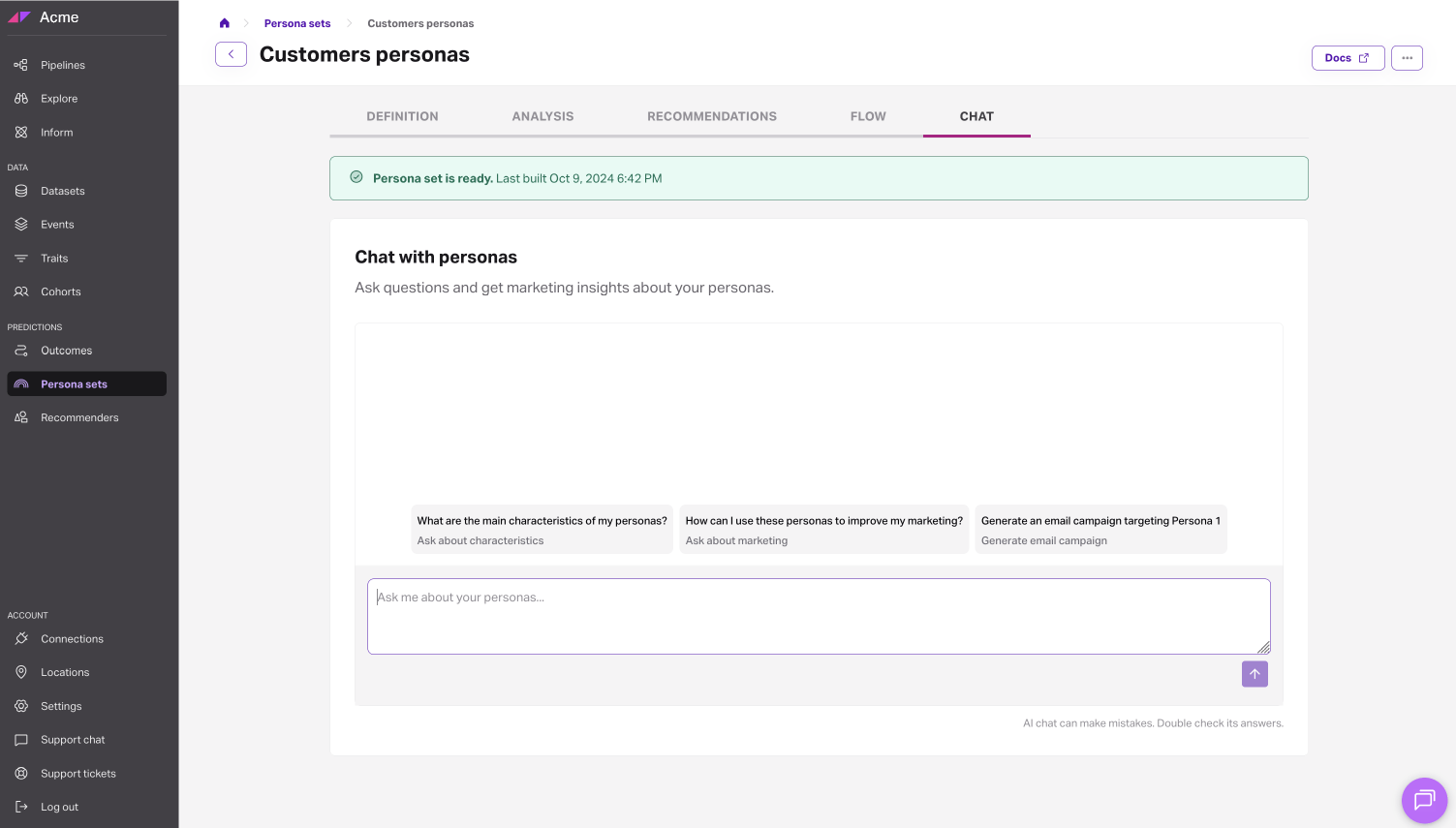Navigate to Events in the sidebar
Image resolution: width=1456 pixels, height=828 pixels.
click(56, 224)
